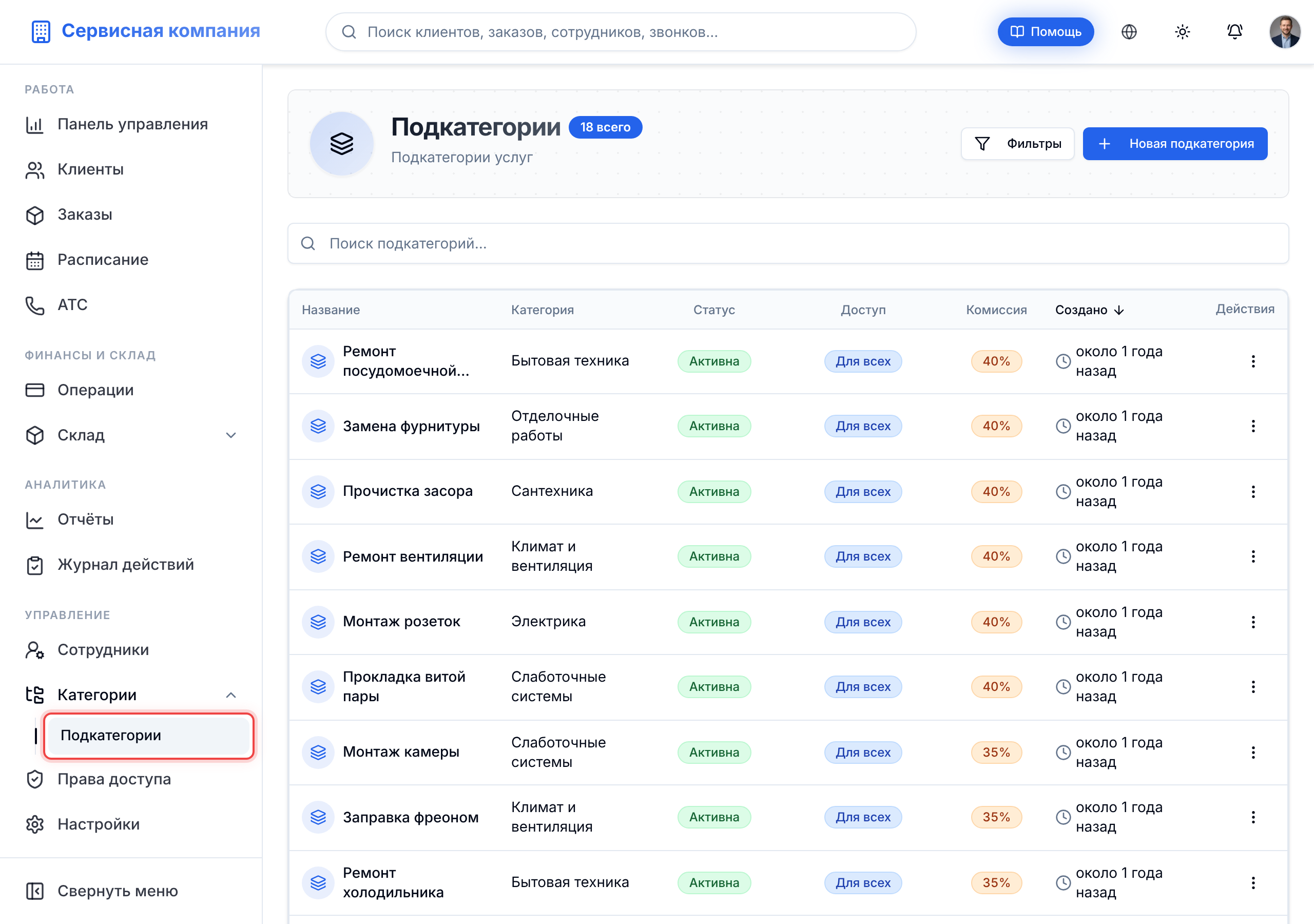Open actions menu for Монтаж розеток row
The image size is (1314, 924).
tap(1253, 622)
